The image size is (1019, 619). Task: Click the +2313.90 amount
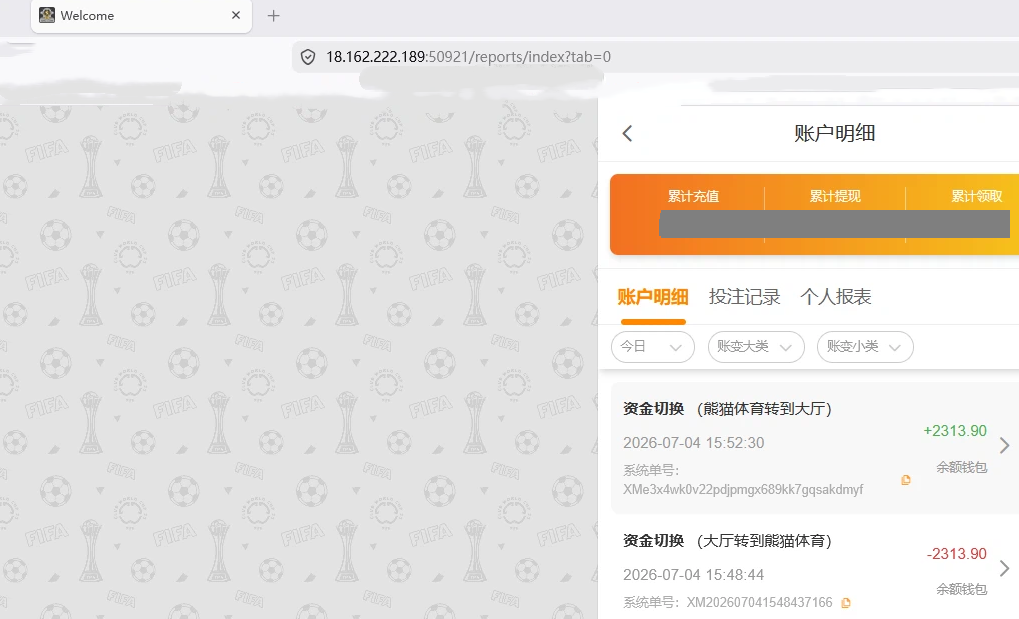[x=955, y=431]
